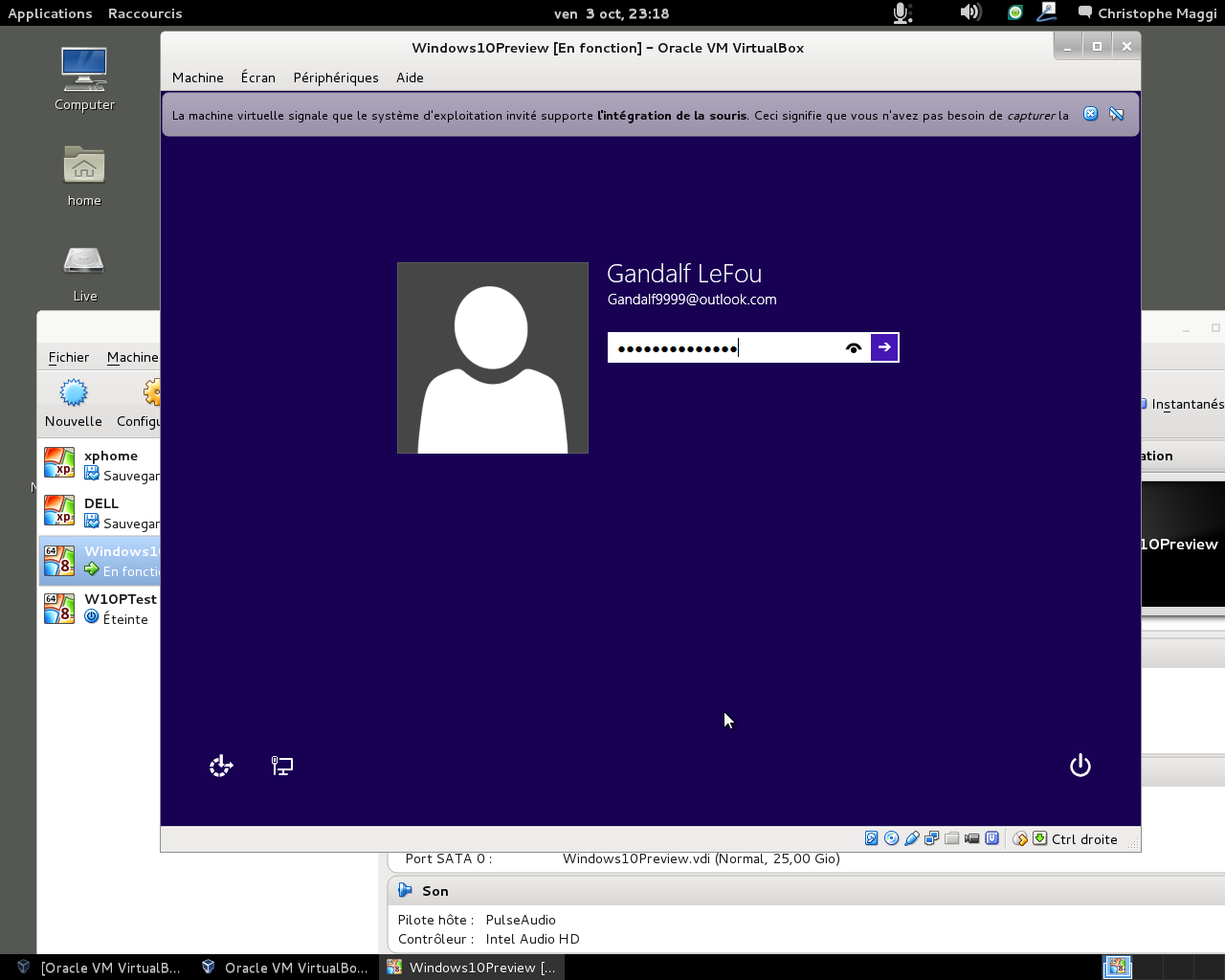Click the Éteinte status of W10PTest

(125, 619)
